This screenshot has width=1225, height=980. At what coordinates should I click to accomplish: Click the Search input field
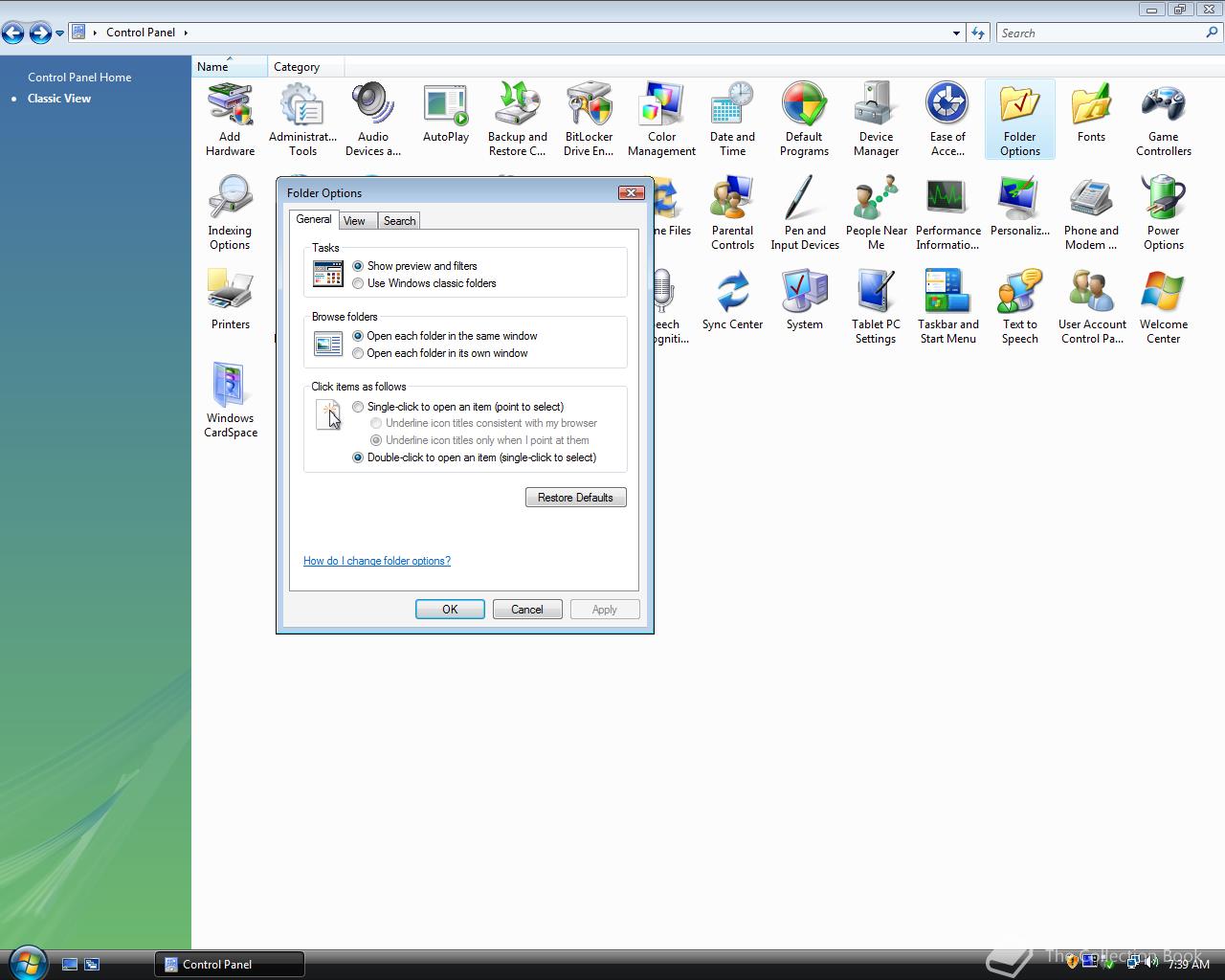coord(1101,33)
